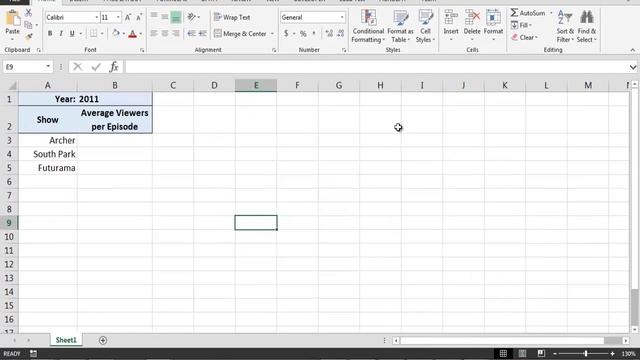The width and height of the screenshot is (640, 360).
Task: Align text left
Action: (x=154, y=33)
